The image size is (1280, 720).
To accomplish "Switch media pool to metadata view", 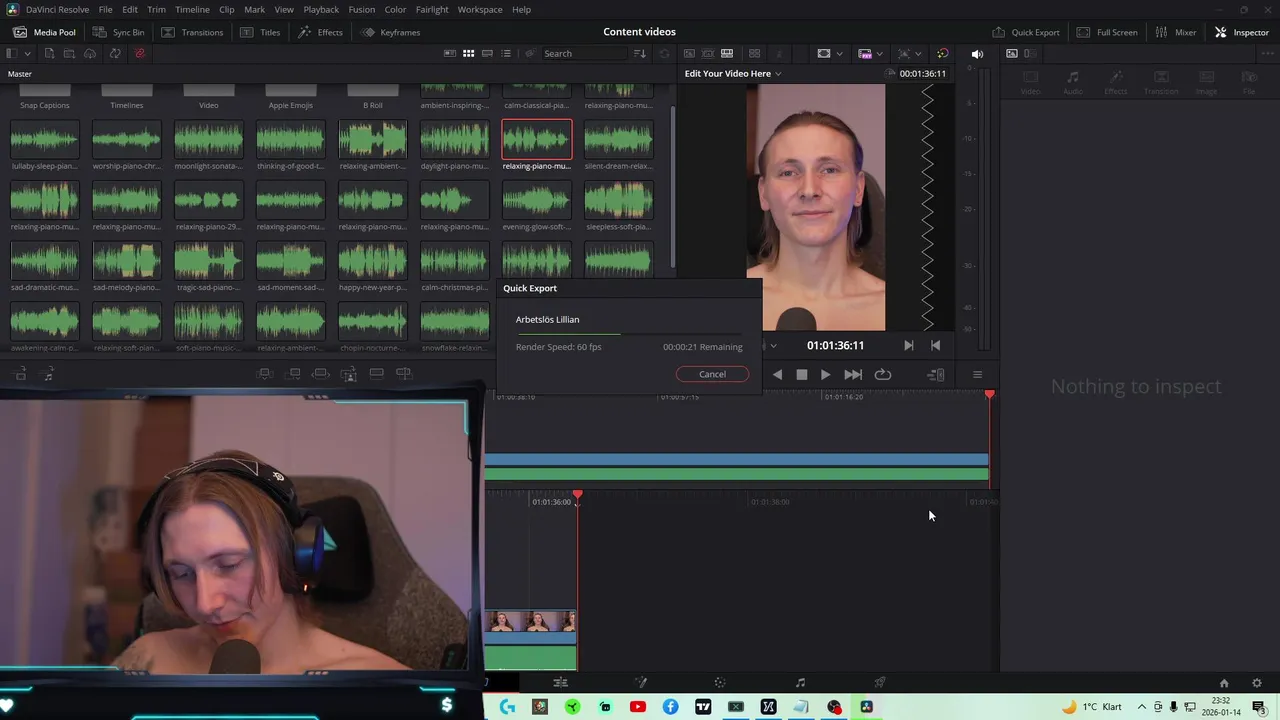I will click(448, 53).
